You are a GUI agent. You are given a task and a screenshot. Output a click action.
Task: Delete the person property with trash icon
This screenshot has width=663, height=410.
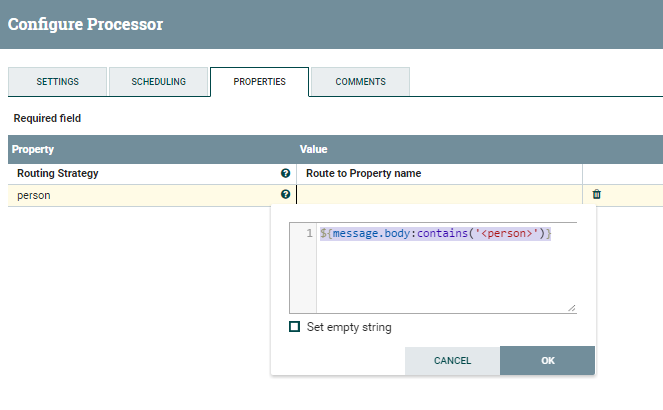tap(597, 195)
